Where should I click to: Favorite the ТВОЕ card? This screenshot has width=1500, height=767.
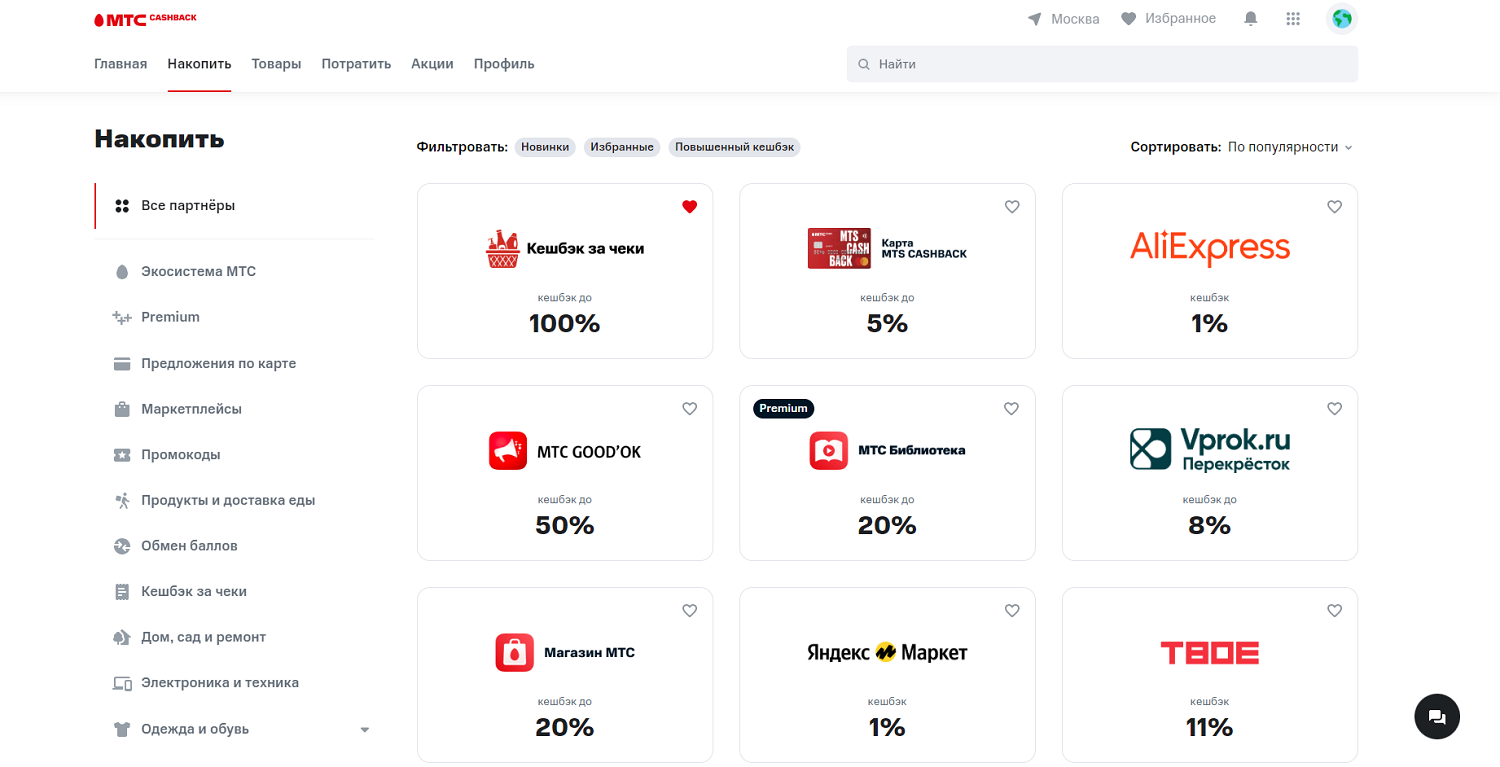(1334, 611)
